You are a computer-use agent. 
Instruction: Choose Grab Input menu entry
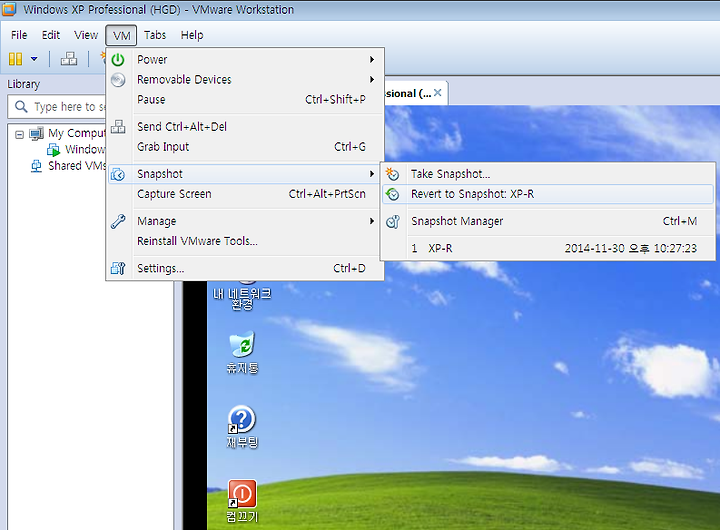pyautogui.click(x=245, y=147)
